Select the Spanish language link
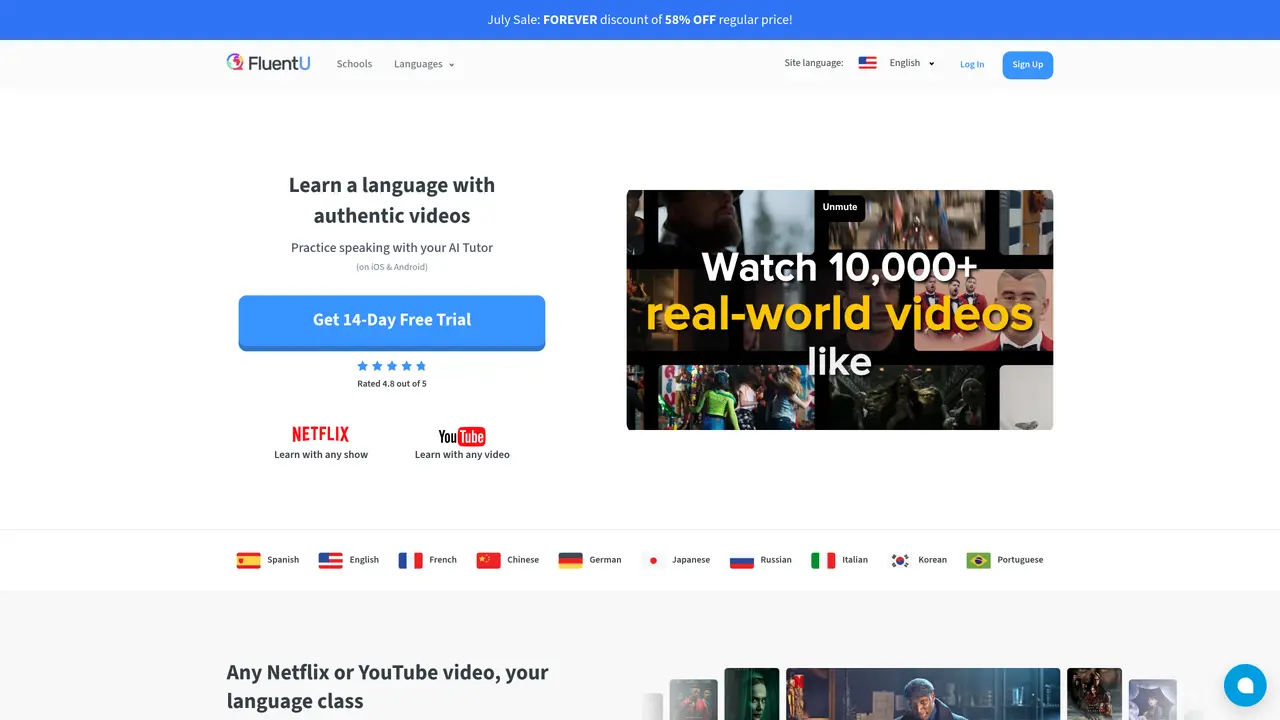1280x720 pixels. (283, 560)
